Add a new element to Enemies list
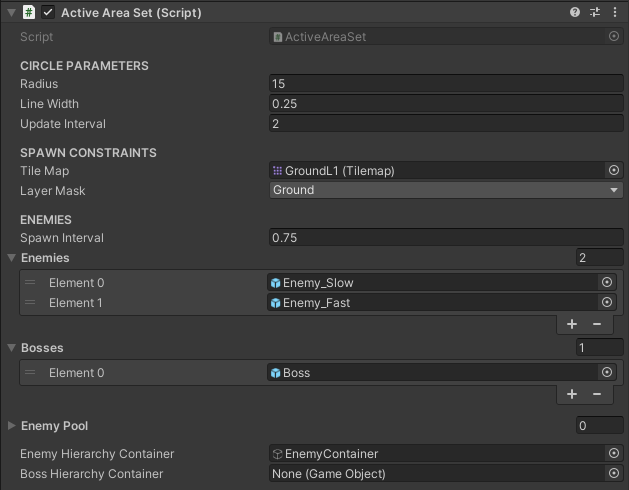Image resolution: width=629 pixels, height=490 pixels. pyautogui.click(x=572, y=324)
